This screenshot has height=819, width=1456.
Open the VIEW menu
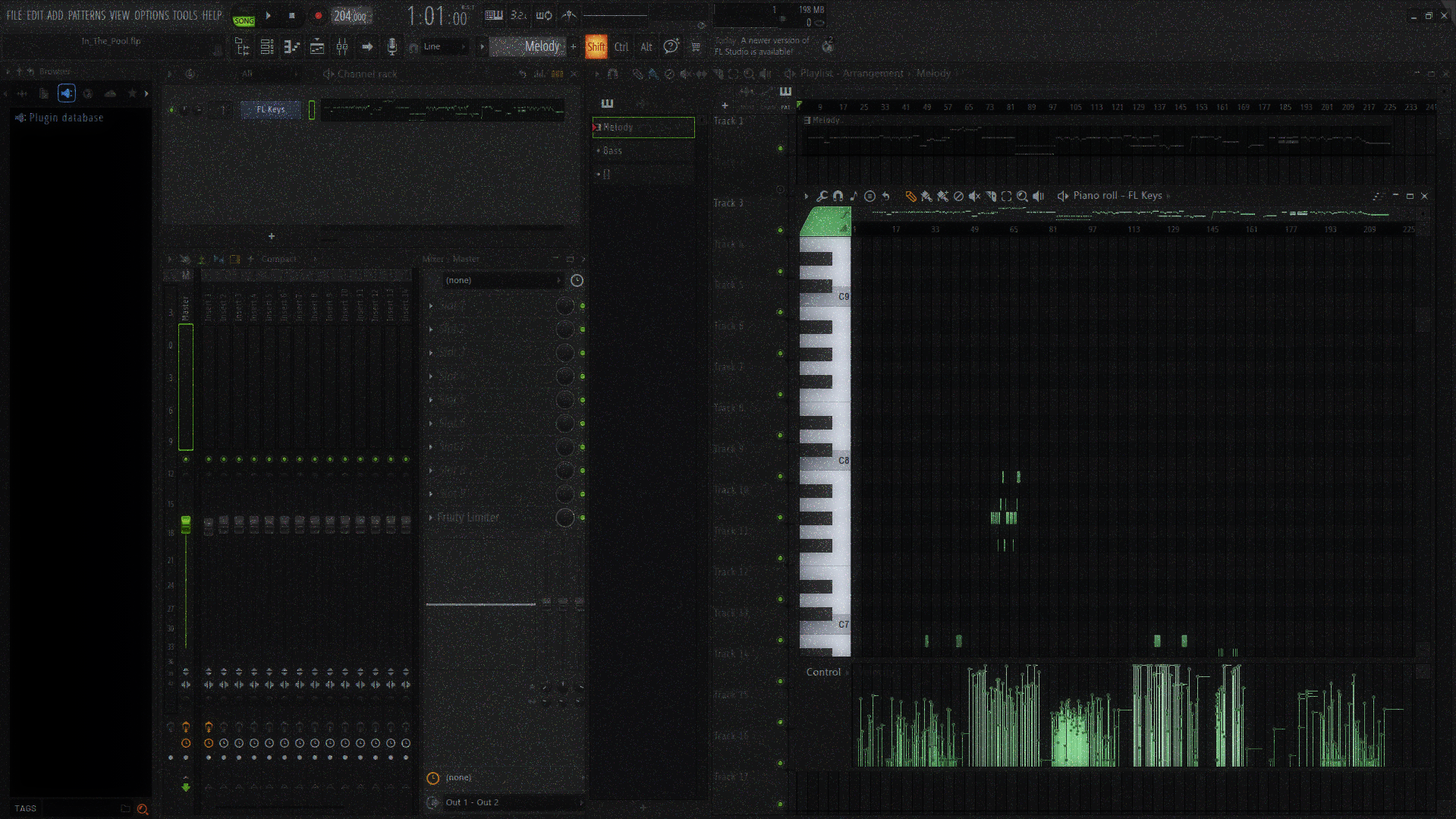pyautogui.click(x=119, y=15)
